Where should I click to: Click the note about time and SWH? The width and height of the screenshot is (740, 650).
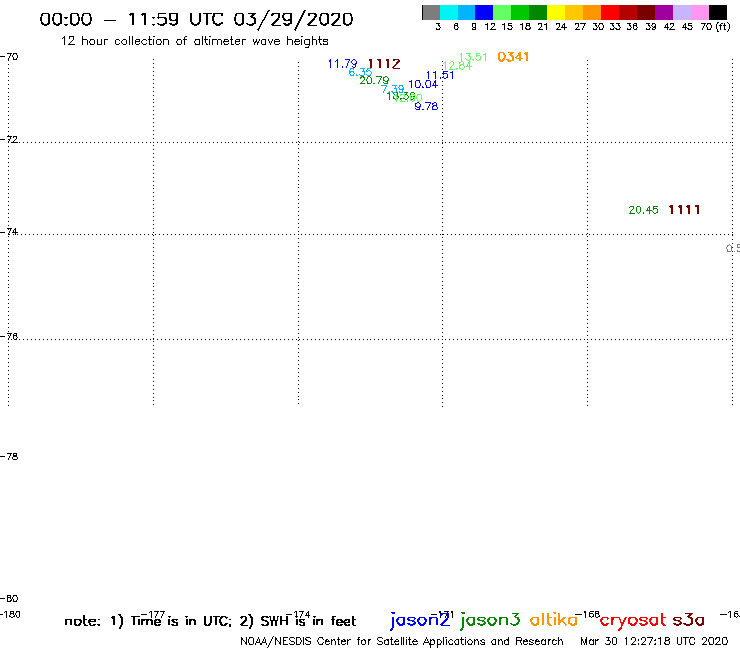point(210,621)
